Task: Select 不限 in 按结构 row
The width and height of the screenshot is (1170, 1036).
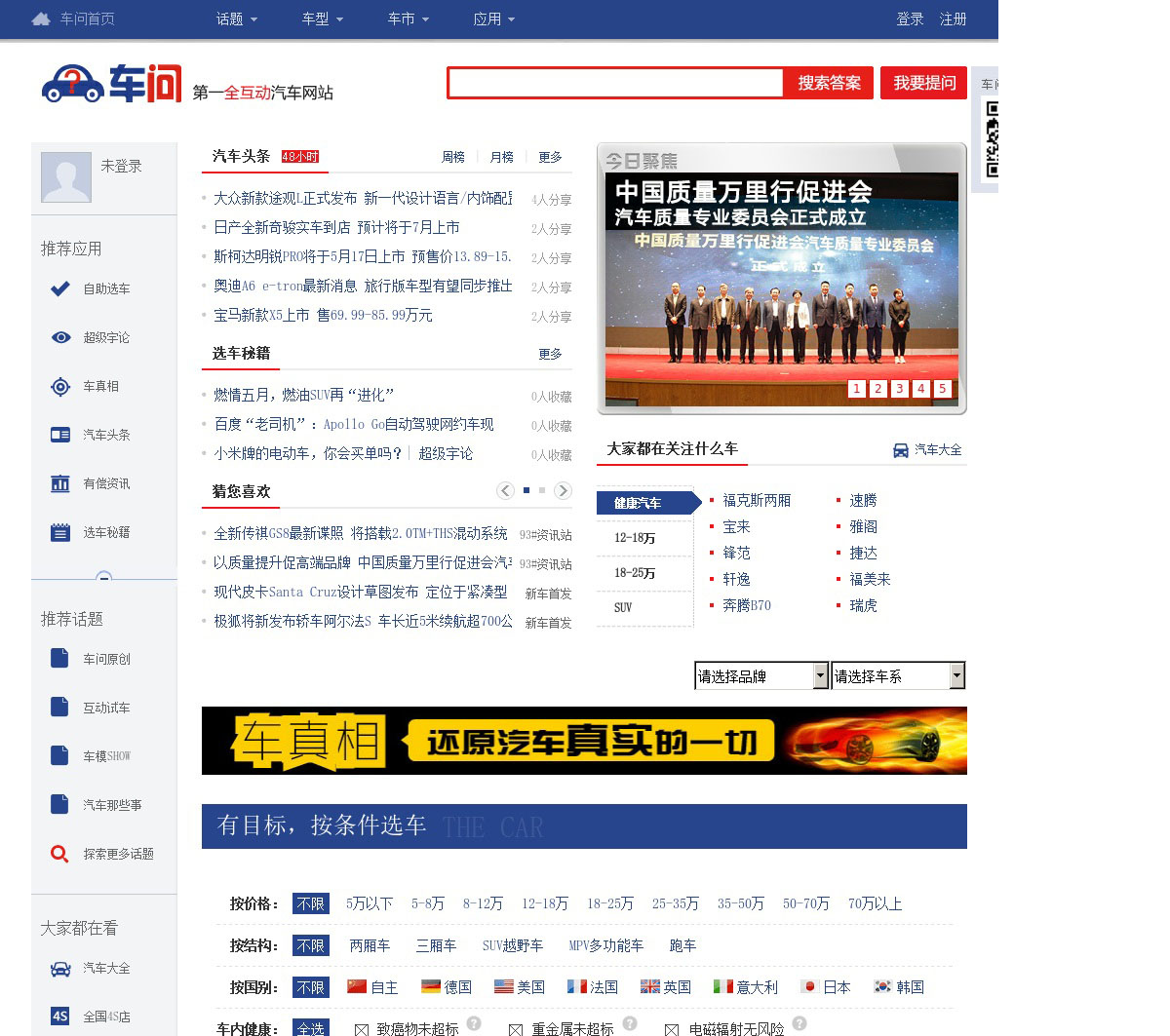Action: pyautogui.click(x=311, y=945)
